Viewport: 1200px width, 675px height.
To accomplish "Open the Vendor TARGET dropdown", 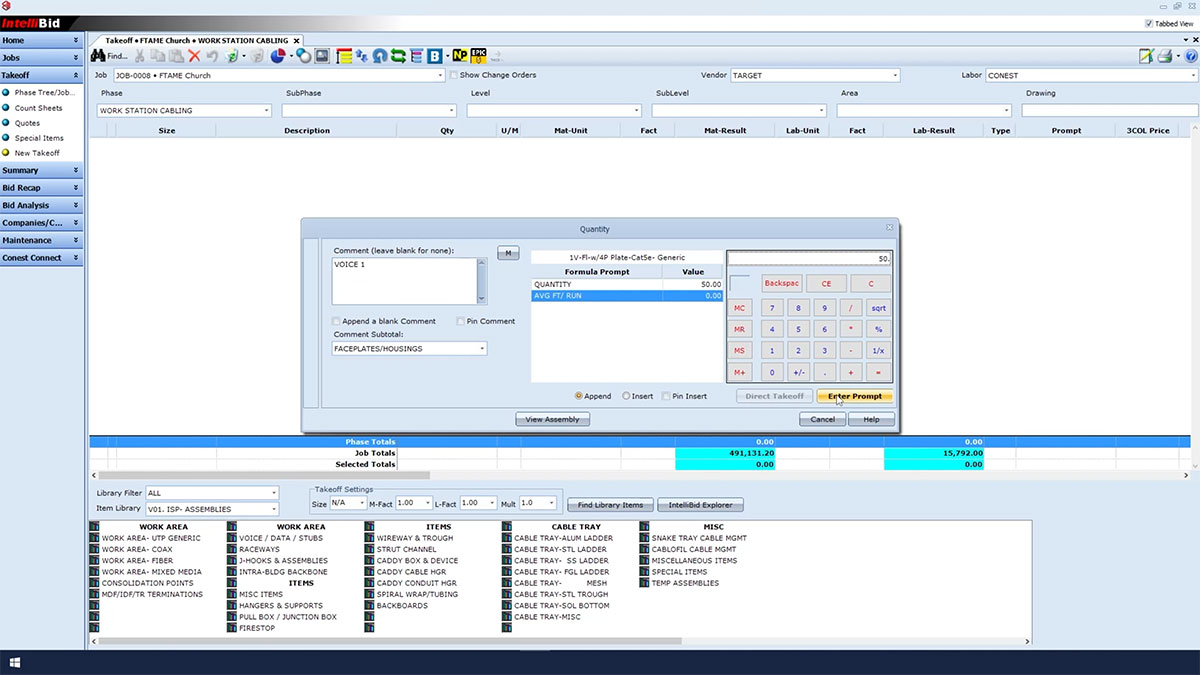I will [895, 75].
